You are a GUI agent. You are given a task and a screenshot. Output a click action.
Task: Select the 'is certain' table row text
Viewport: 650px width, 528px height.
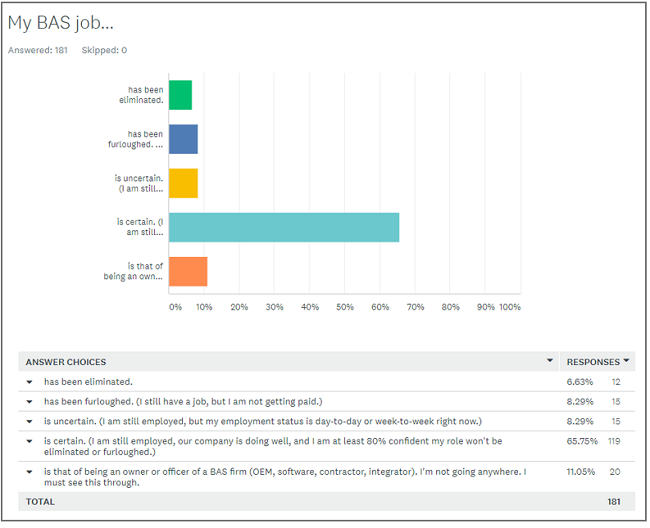pyautogui.click(x=273, y=446)
